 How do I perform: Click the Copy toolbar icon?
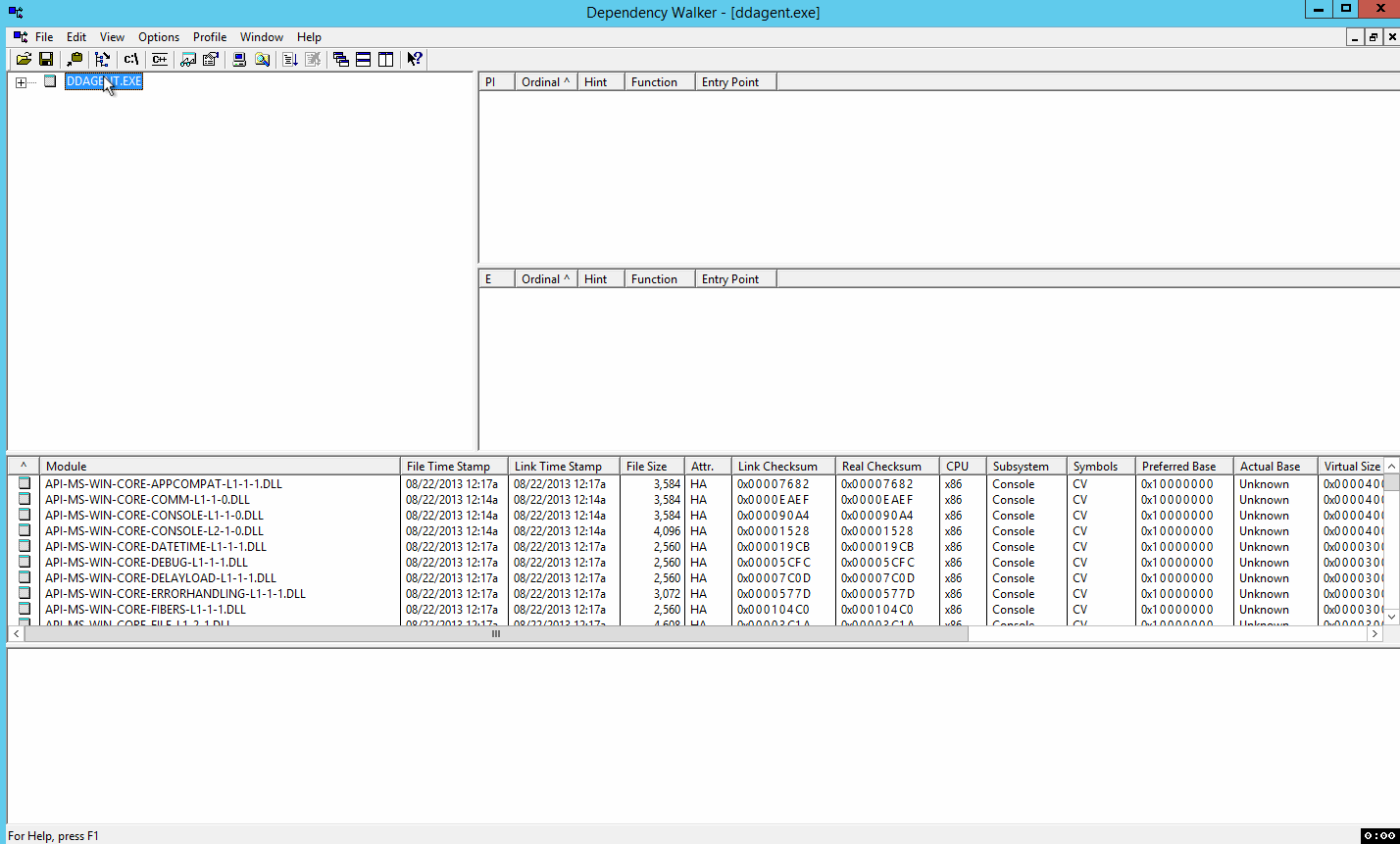[x=75, y=59]
